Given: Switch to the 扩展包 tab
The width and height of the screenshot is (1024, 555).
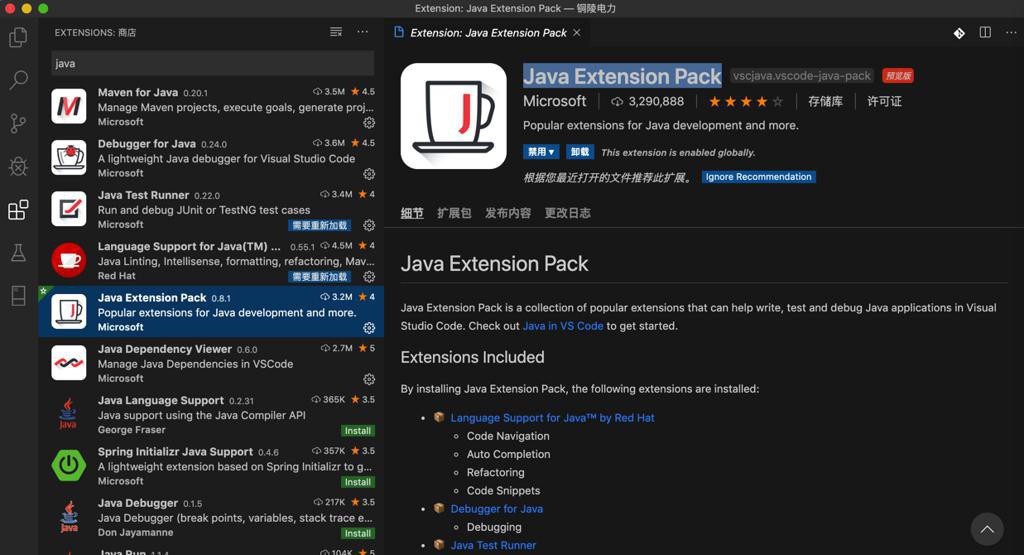Looking at the screenshot, I should pyautogui.click(x=454, y=213).
